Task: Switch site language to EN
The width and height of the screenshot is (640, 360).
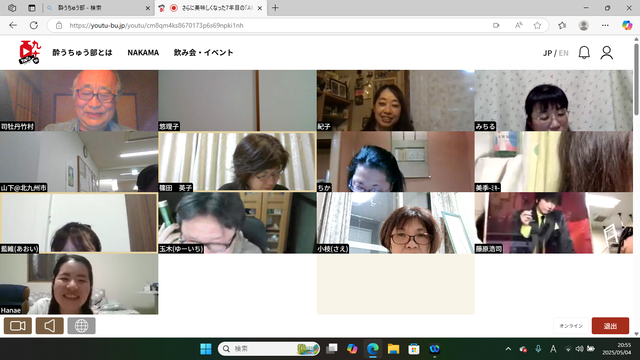Action: click(563, 53)
